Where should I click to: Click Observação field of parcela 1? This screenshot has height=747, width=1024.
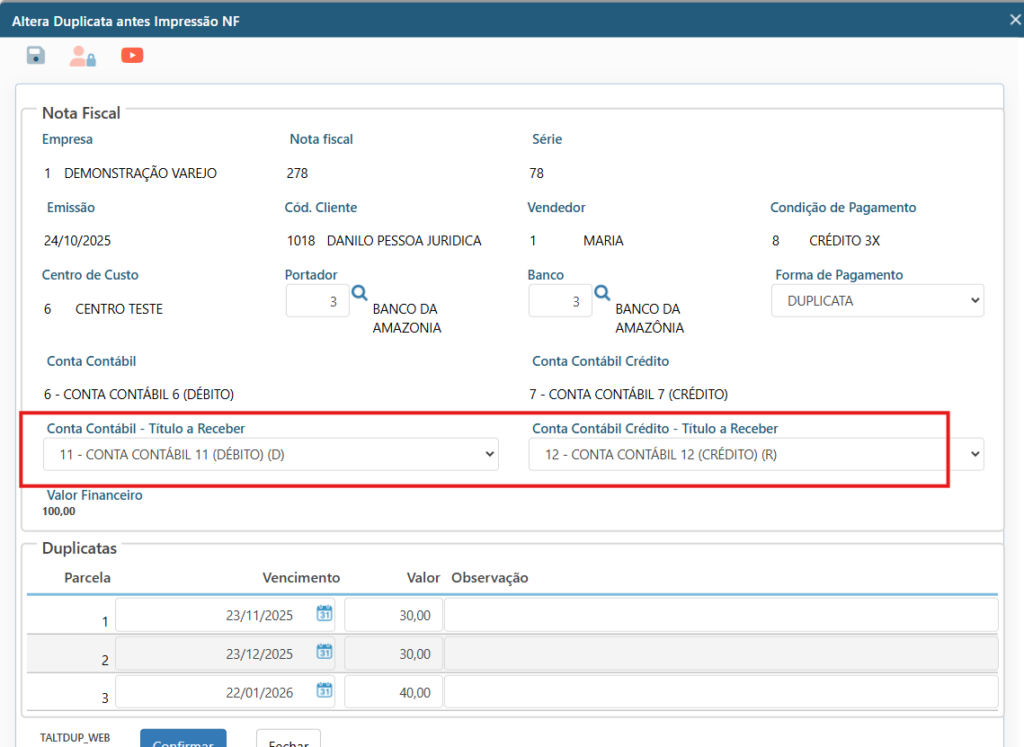pos(720,615)
